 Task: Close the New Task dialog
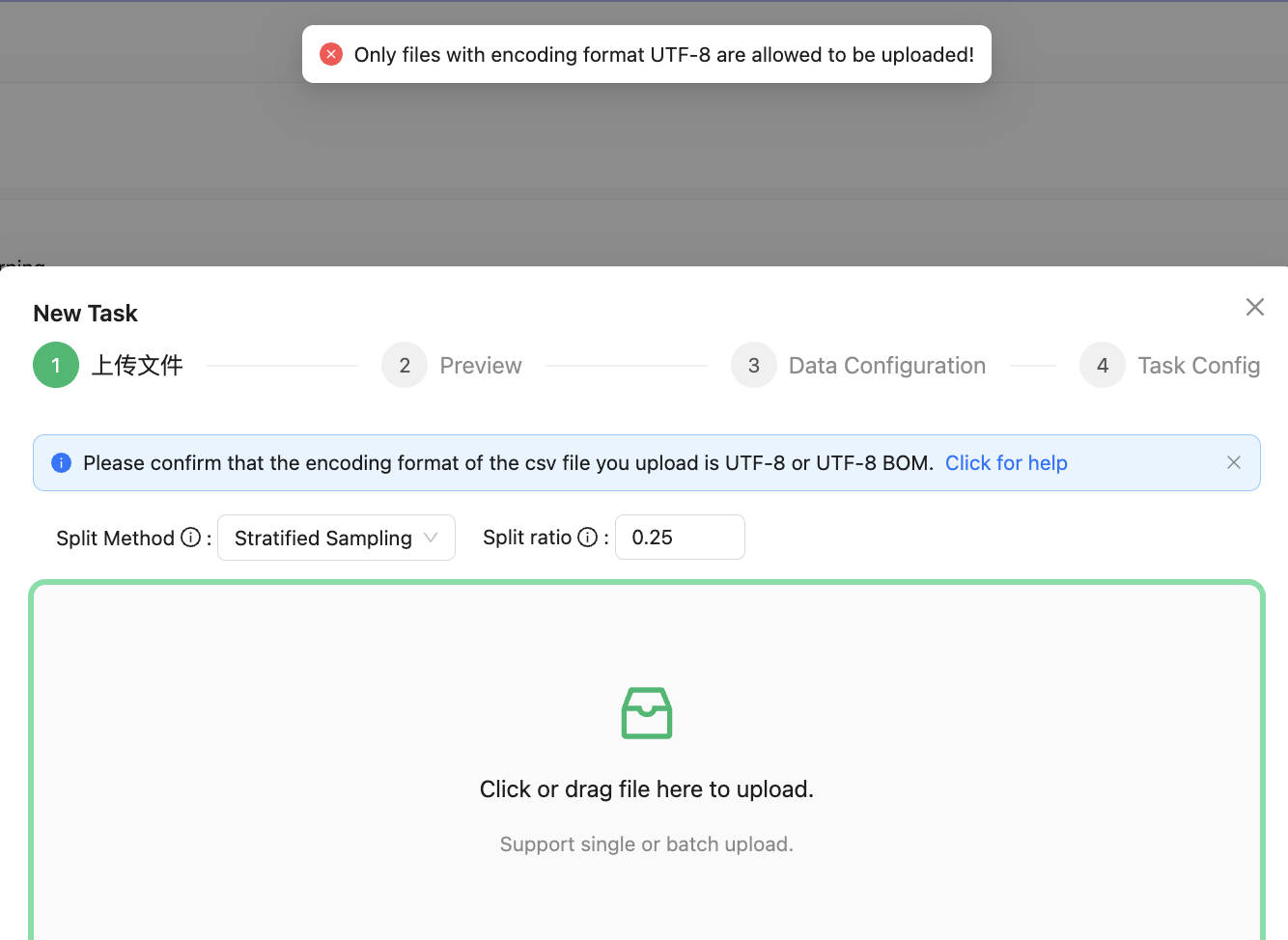[1254, 307]
